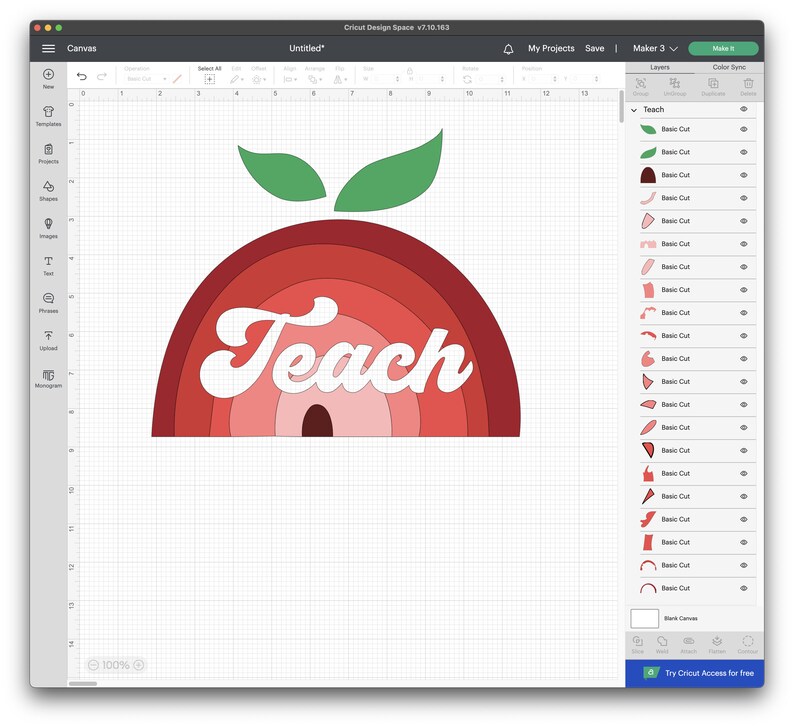
Task: Open My Projects
Action: pos(551,49)
